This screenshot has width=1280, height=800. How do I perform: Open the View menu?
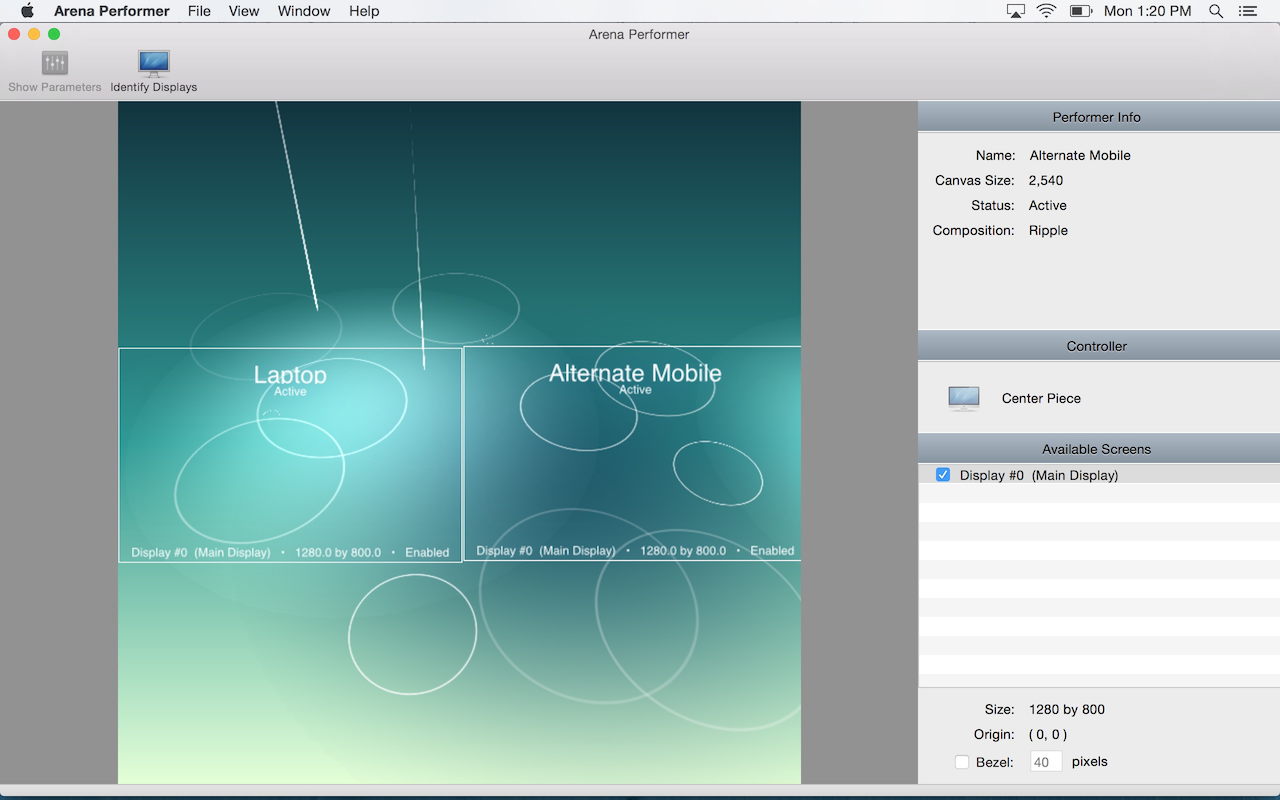coord(244,11)
